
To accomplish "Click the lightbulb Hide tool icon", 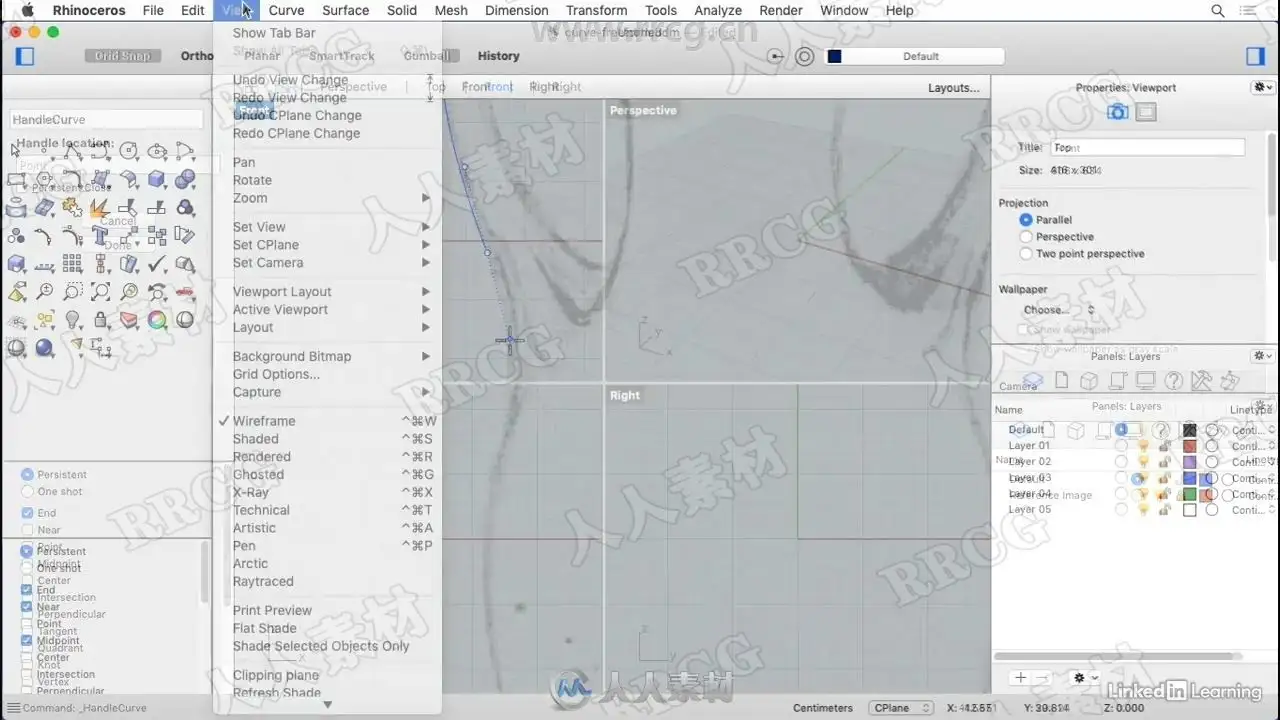I will 72,320.
